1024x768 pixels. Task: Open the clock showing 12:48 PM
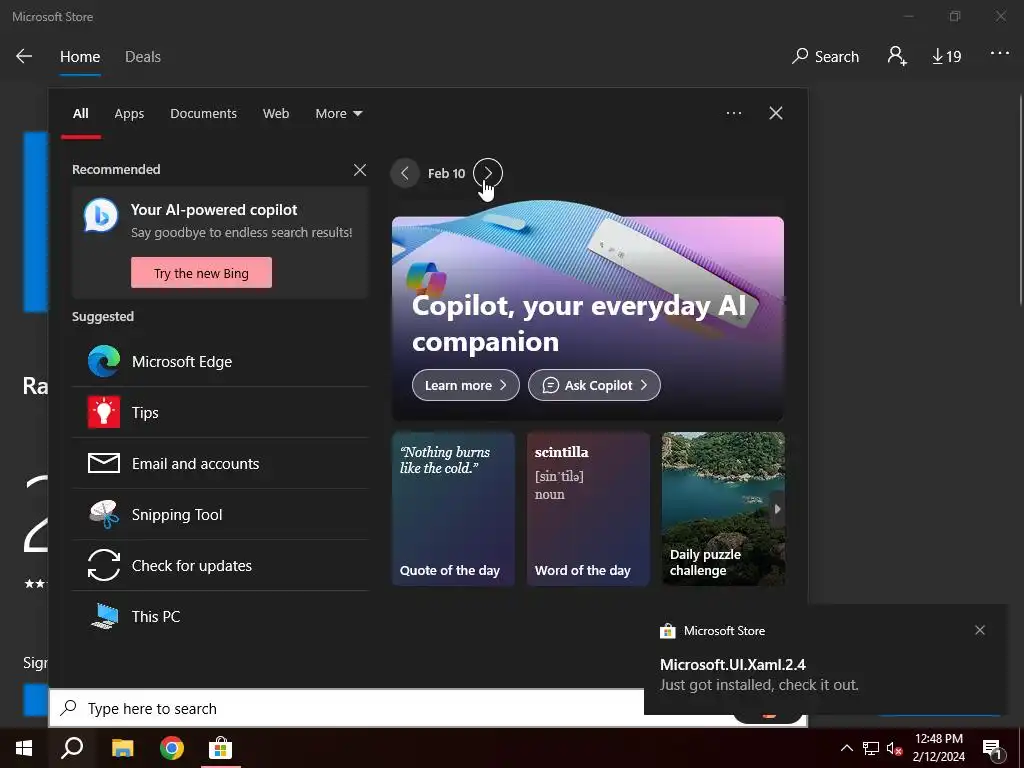pyautogui.click(x=938, y=748)
